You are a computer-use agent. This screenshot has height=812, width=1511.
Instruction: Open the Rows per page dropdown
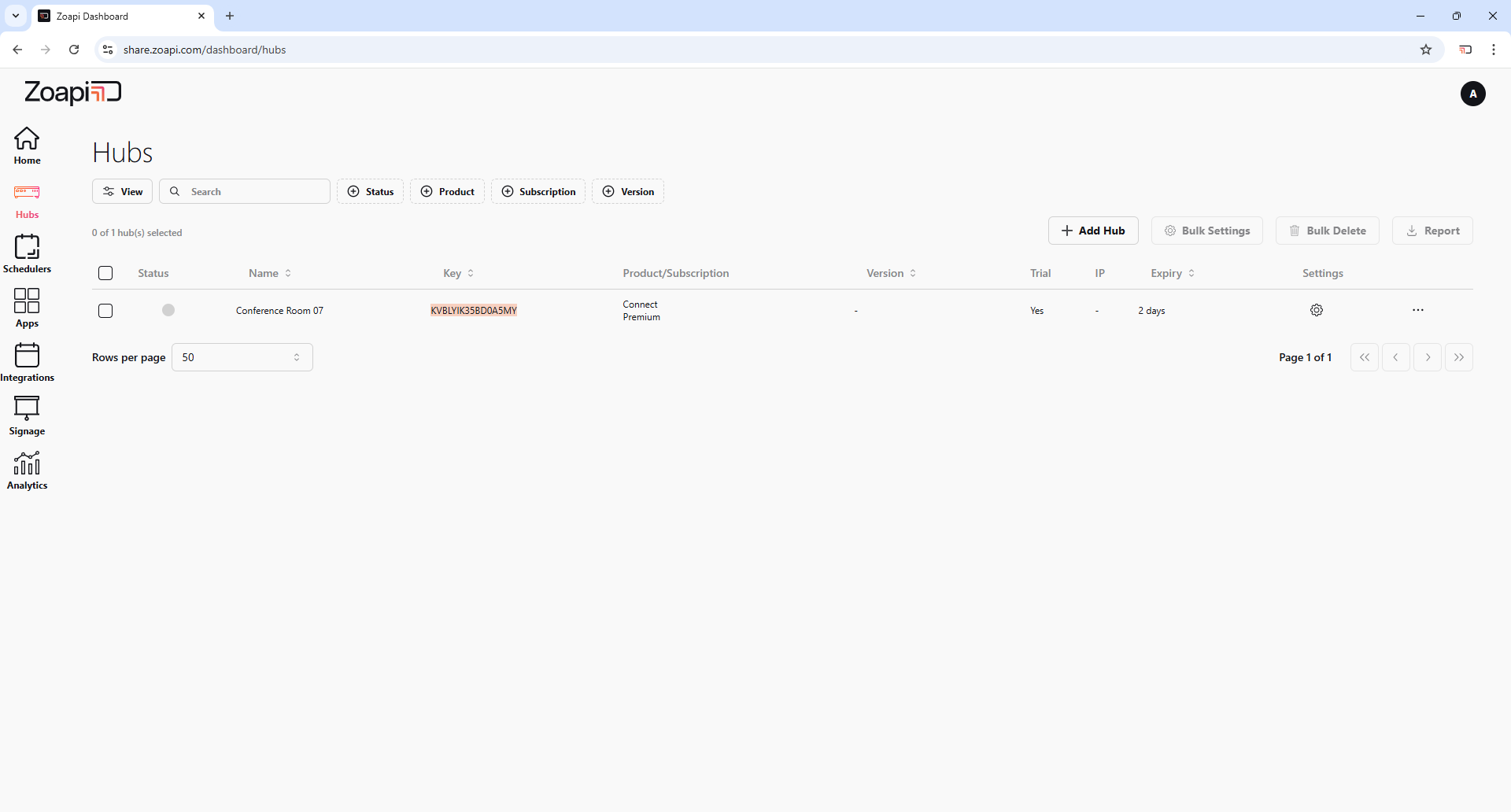coord(242,357)
